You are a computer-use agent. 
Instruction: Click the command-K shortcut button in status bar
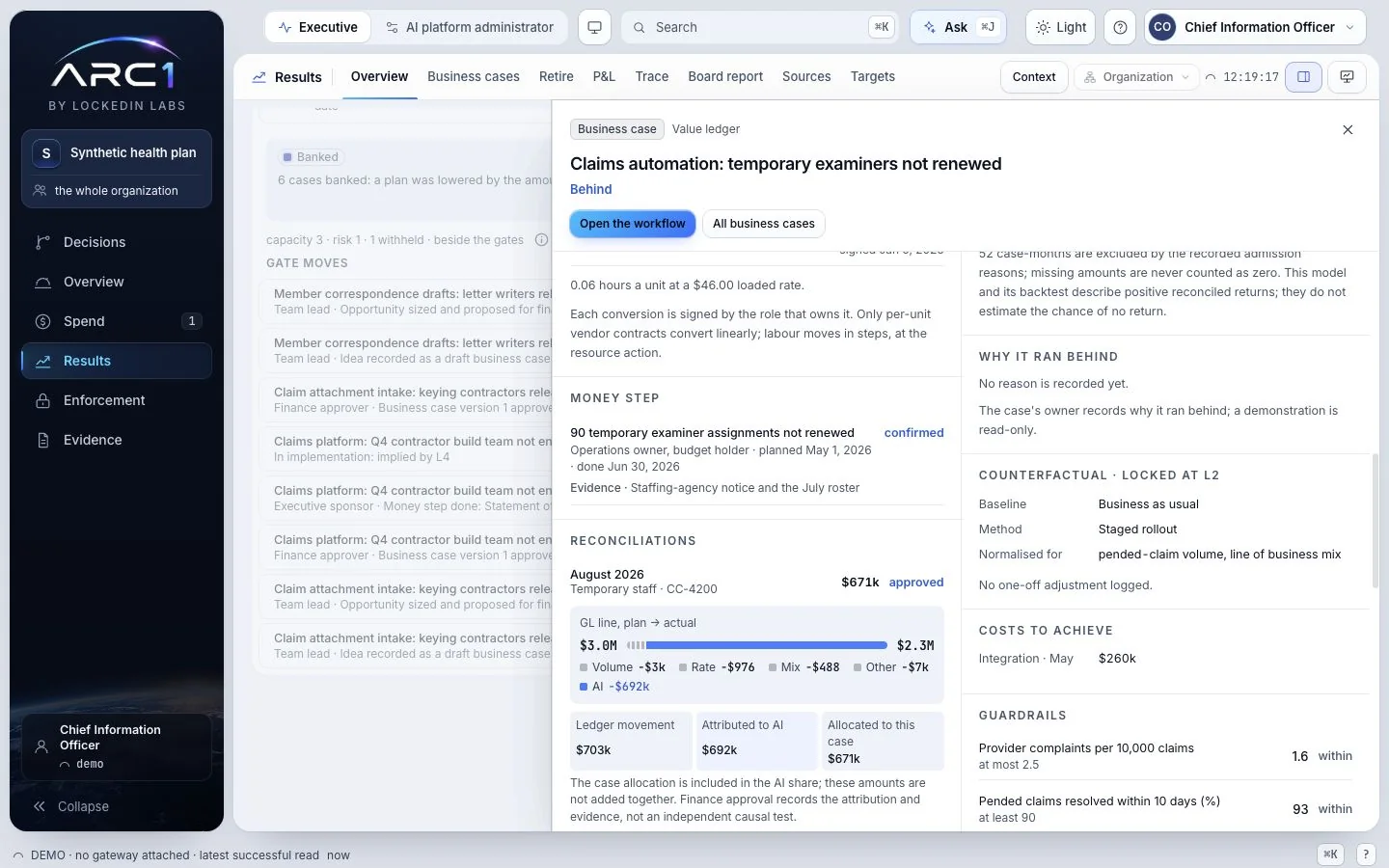[1330, 854]
